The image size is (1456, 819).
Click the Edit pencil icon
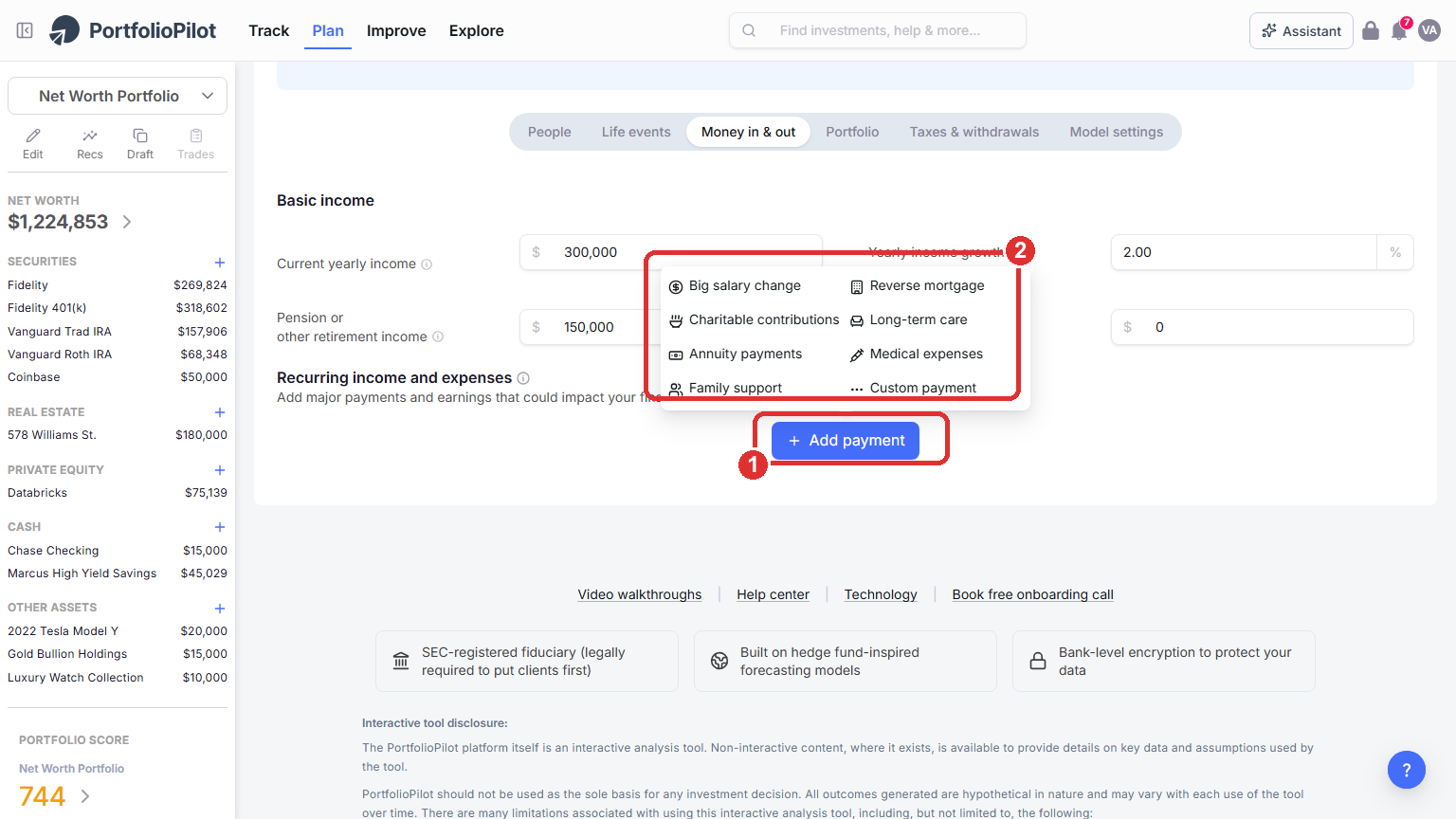tap(33, 136)
